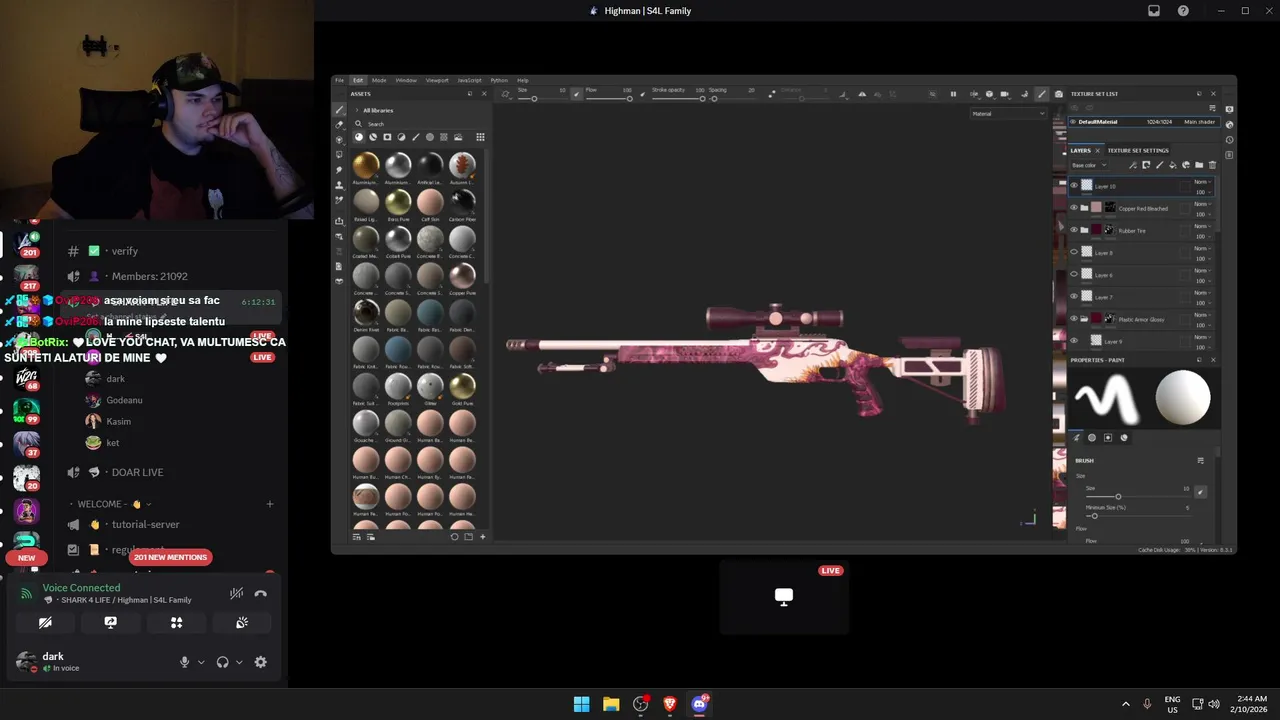Open the File menu
The height and width of the screenshot is (720, 1280).
(339, 80)
